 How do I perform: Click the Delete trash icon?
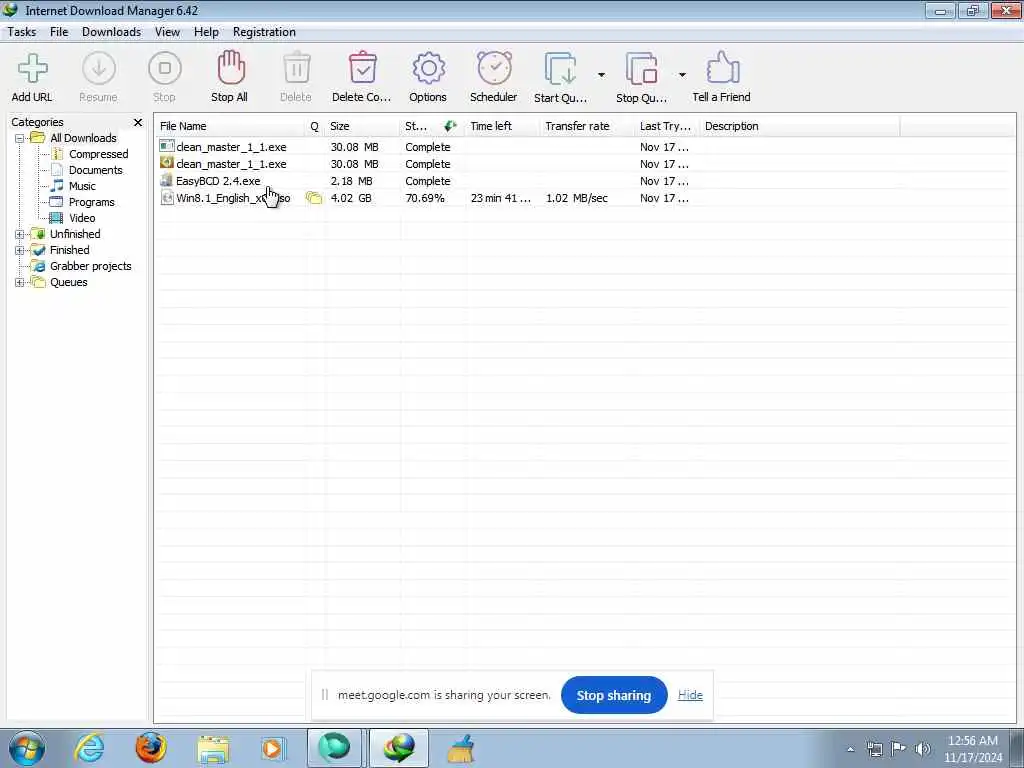[x=296, y=69]
